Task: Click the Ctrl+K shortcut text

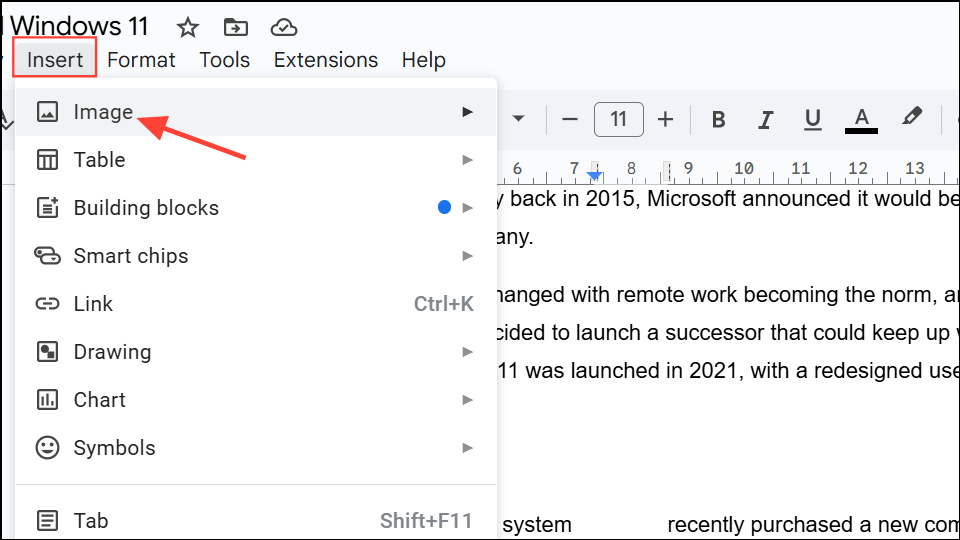Action: 444,304
